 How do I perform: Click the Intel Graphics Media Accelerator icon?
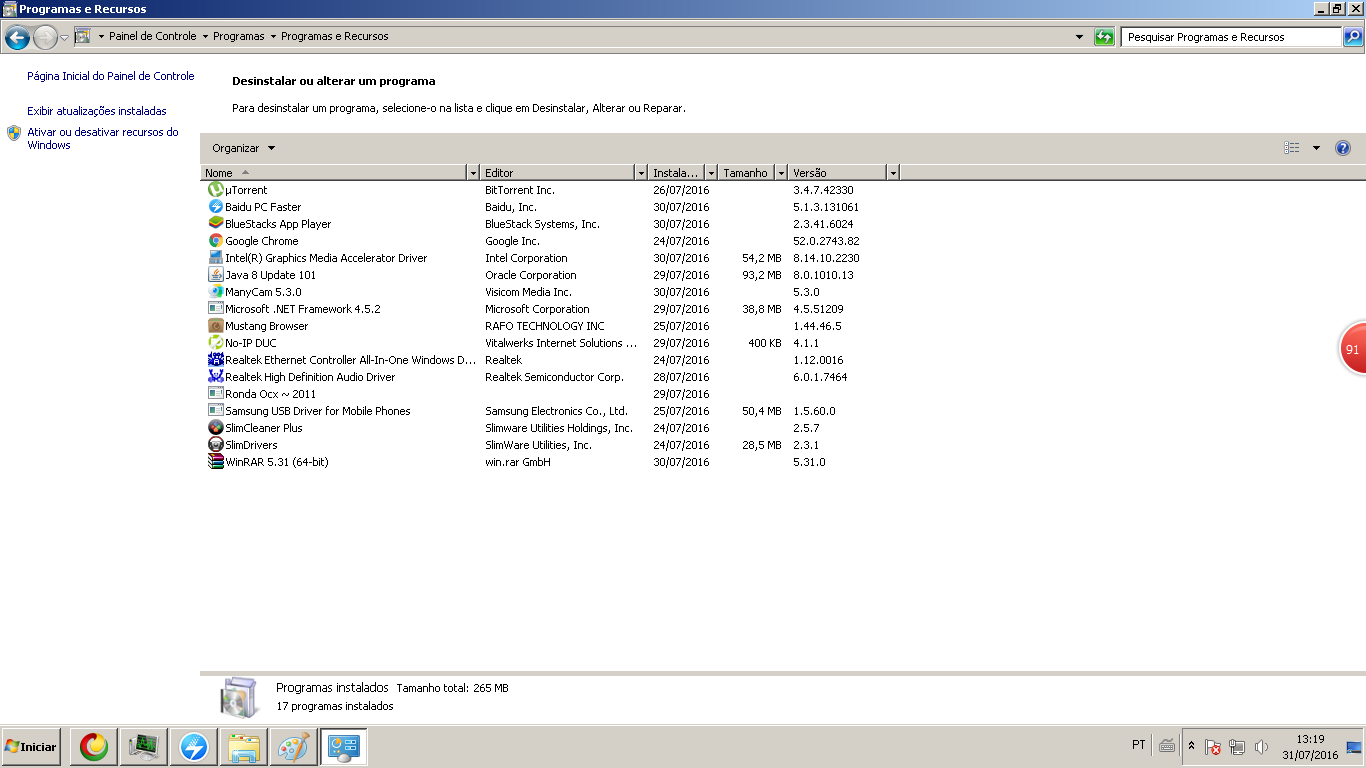(x=215, y=258)
